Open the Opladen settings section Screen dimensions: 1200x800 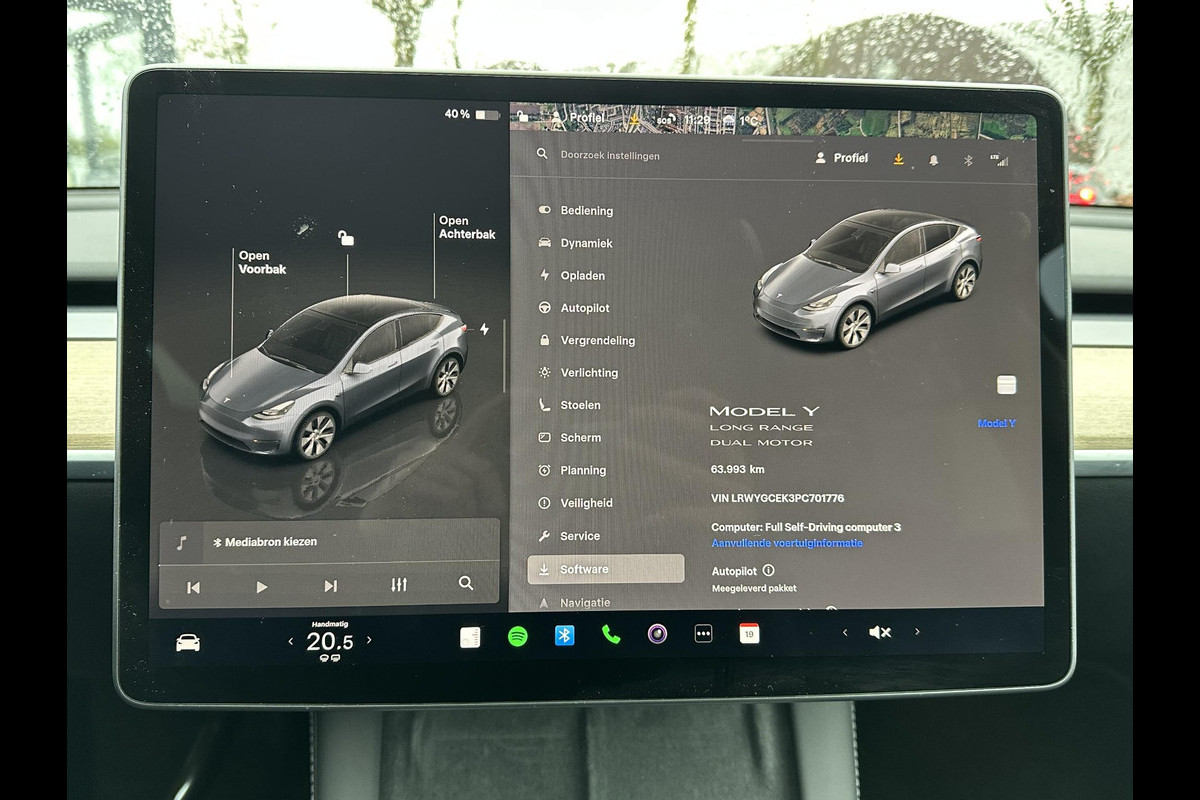click(582, 276)
